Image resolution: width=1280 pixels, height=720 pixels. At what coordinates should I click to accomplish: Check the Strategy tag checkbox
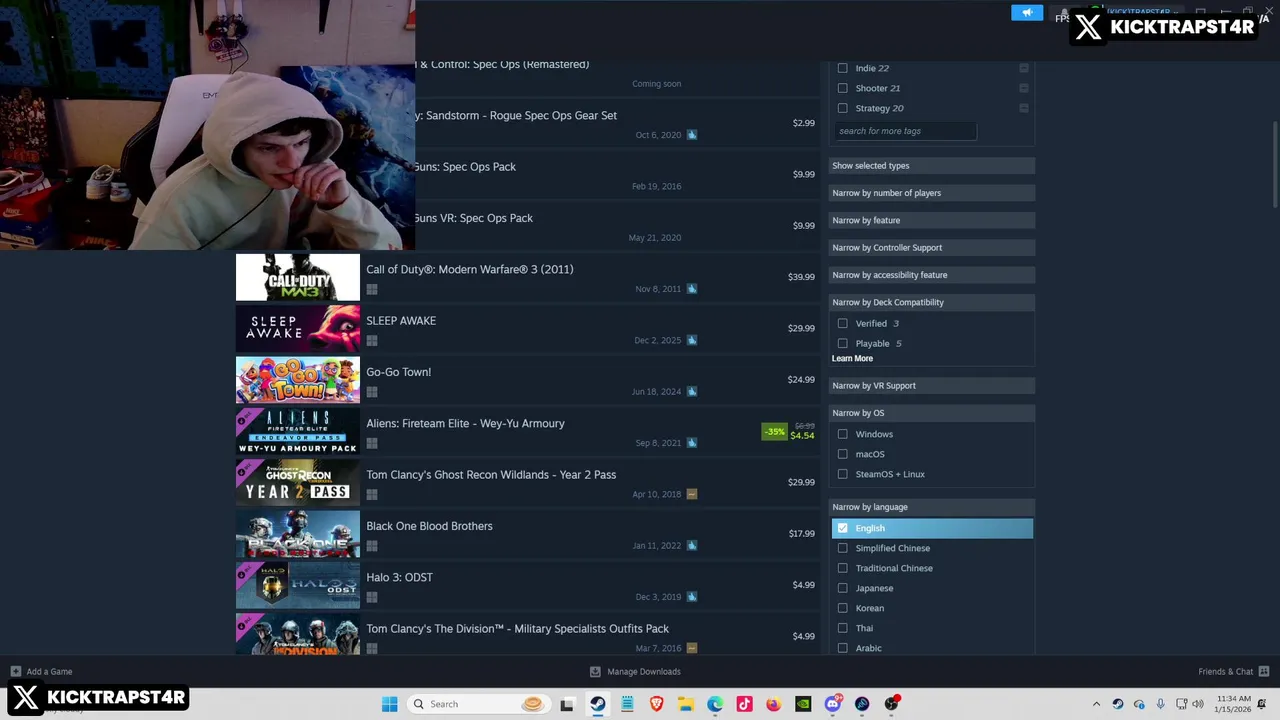(x=842, y=108)
